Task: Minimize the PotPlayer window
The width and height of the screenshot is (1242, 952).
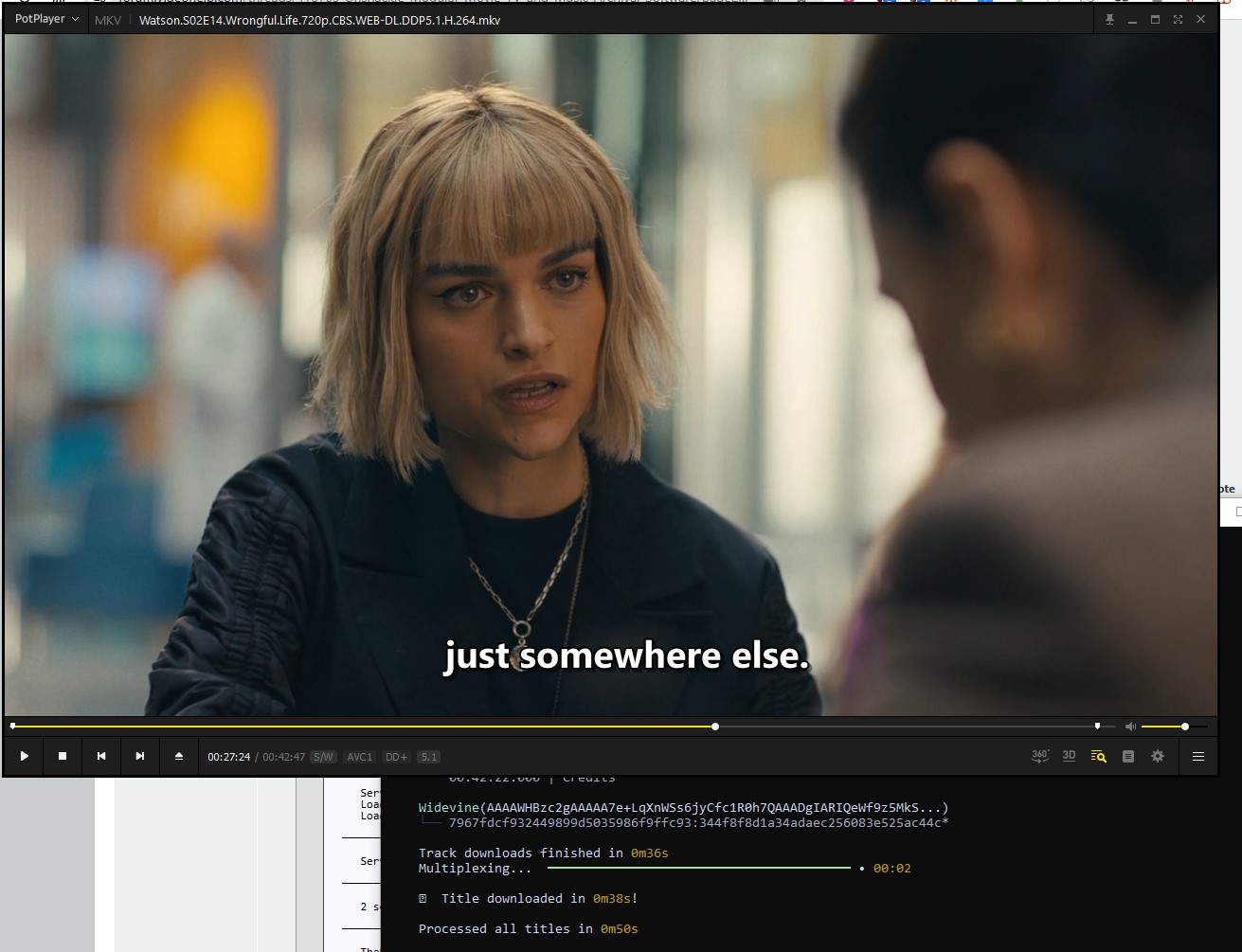Action: [1132, 20]
